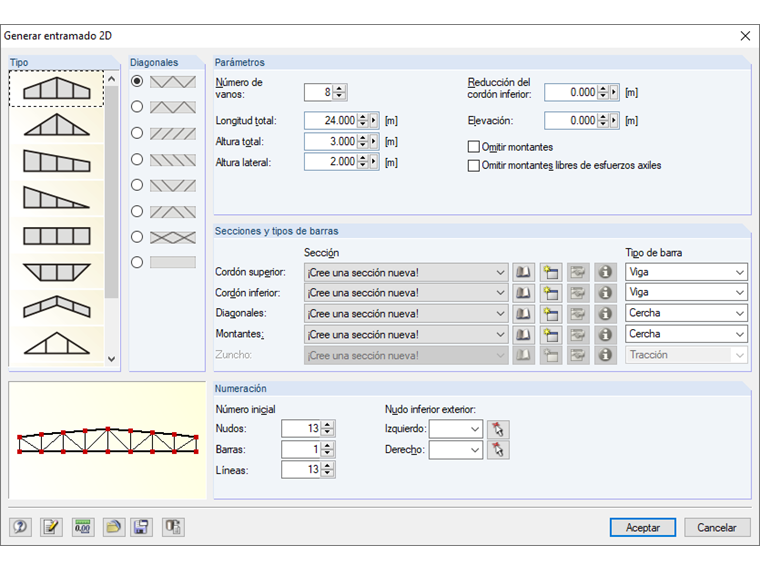
Task: Show section info for Cordón inferior
Action: pos(605,293)
